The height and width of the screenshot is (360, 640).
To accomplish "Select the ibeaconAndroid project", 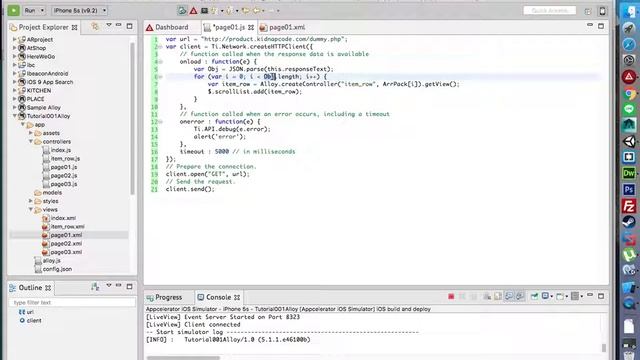I will coord(47,73).
